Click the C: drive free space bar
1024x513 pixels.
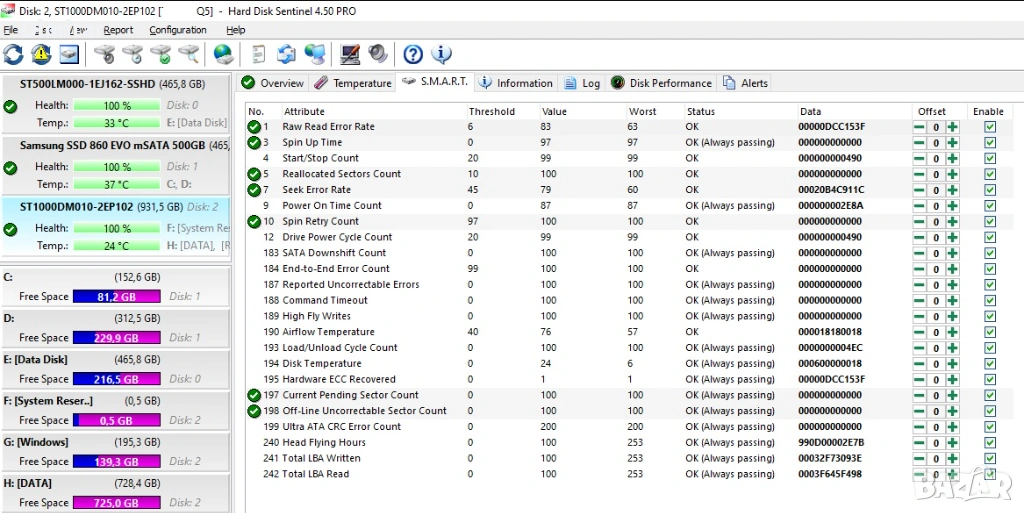pyautogui.click(x=116, y=297)
